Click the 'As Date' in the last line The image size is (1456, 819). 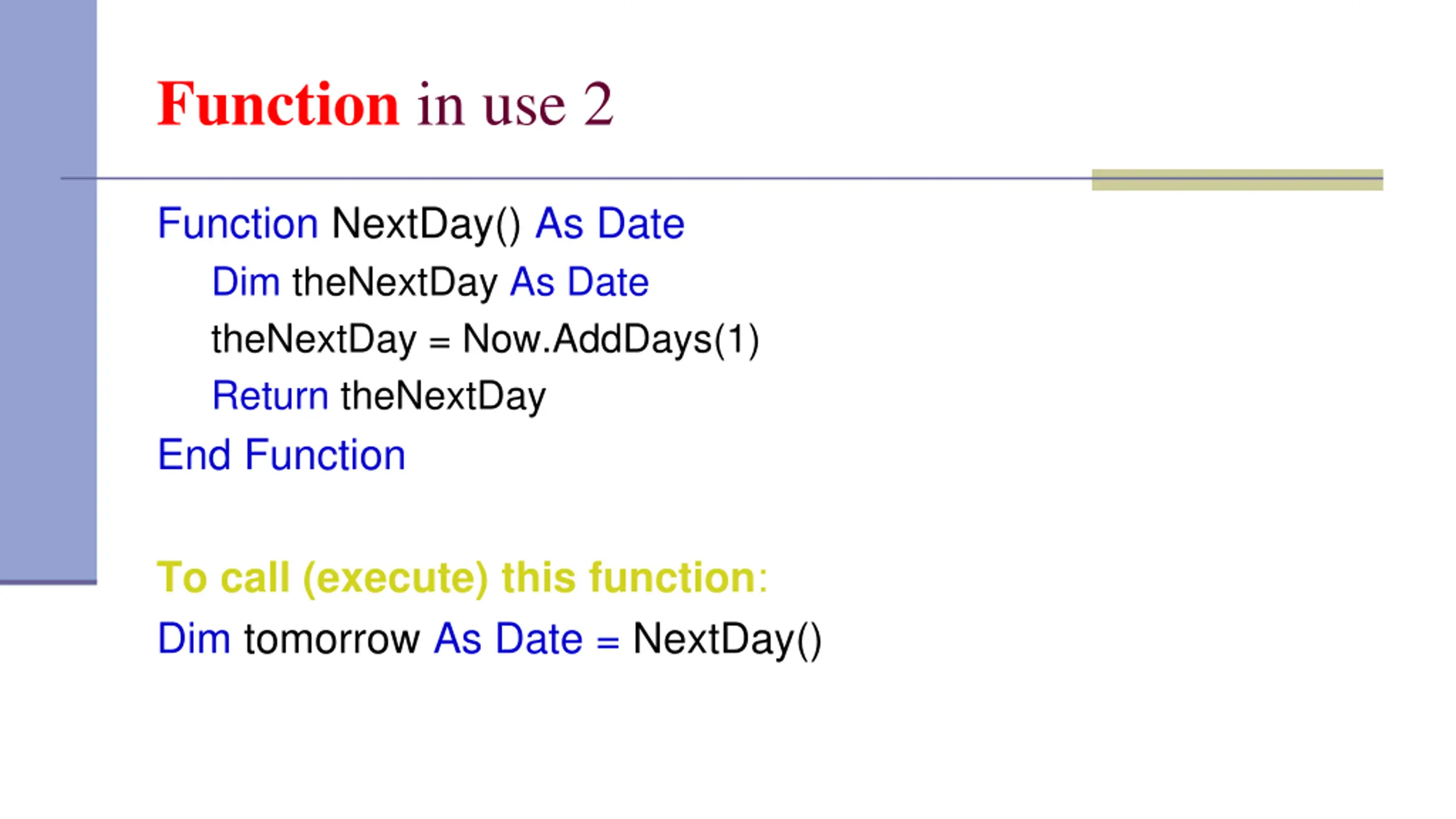pyautogui.click(x=508, y=639)
